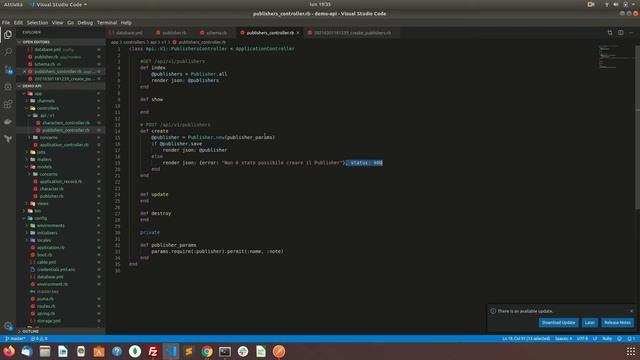The width and height of the screenshot is (640, 360).
Task: Open the Help icon in the dock
Action: [x=117, y=351]
